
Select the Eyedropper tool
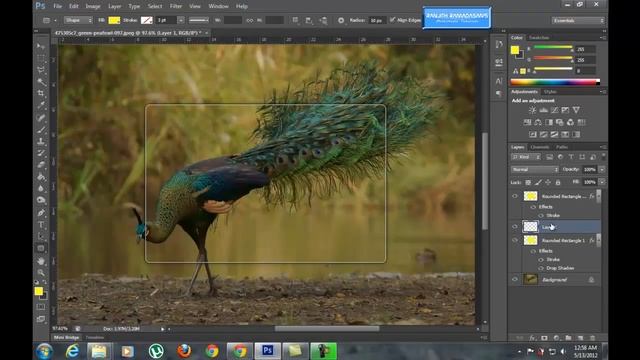(41, 106)
